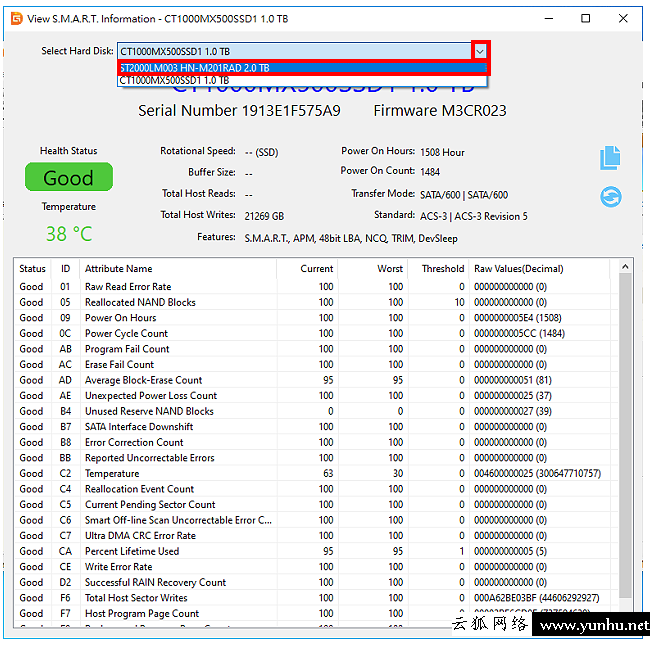Select the Unused Reserve NAND Blocks row
Image resolution: width=653 pixels, height=647 pixels.
click(317, 411)
